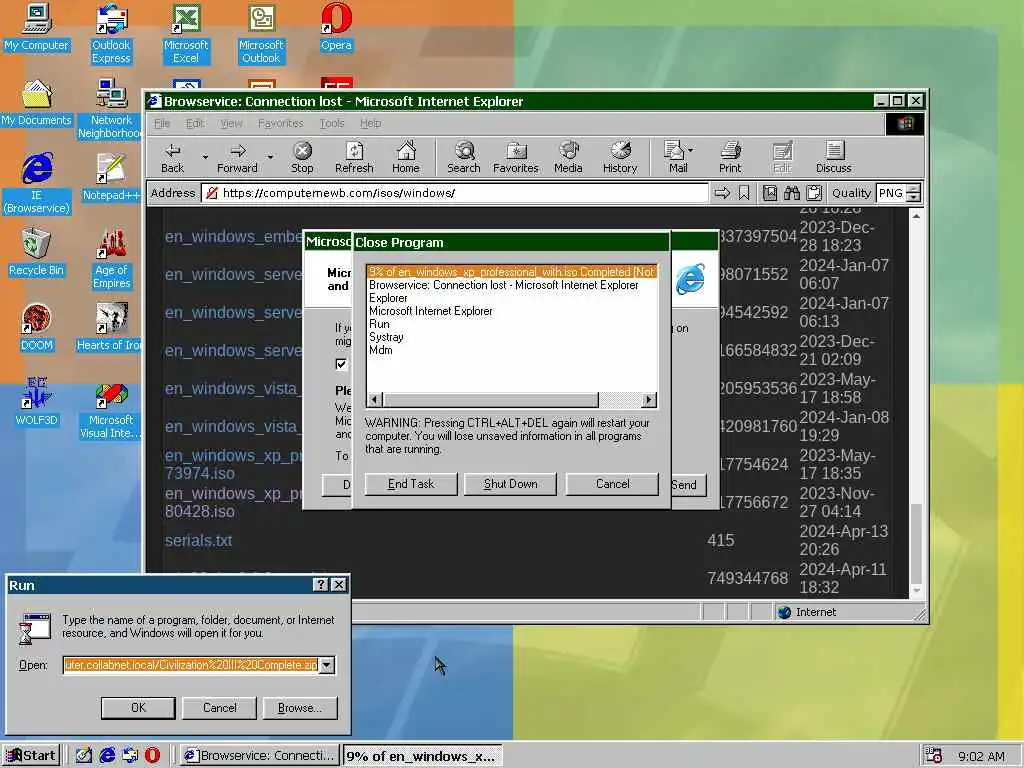The height and width of the screenshot is (768, 1024).
Task: Open the Edit menu in Internet Explorer
Action: (195, 123)
